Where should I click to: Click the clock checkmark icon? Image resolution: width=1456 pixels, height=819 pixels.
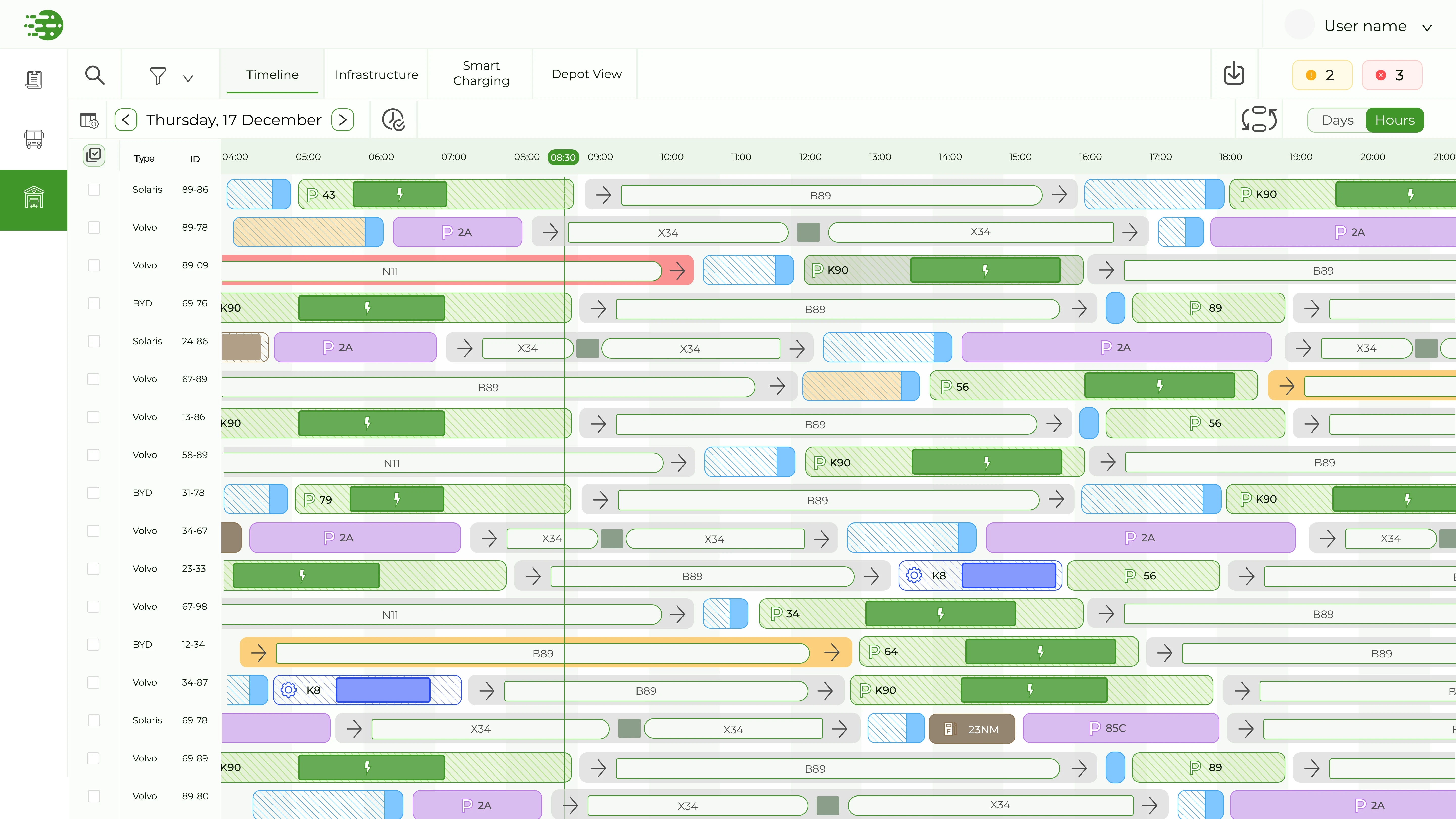(x=393, y=120)
